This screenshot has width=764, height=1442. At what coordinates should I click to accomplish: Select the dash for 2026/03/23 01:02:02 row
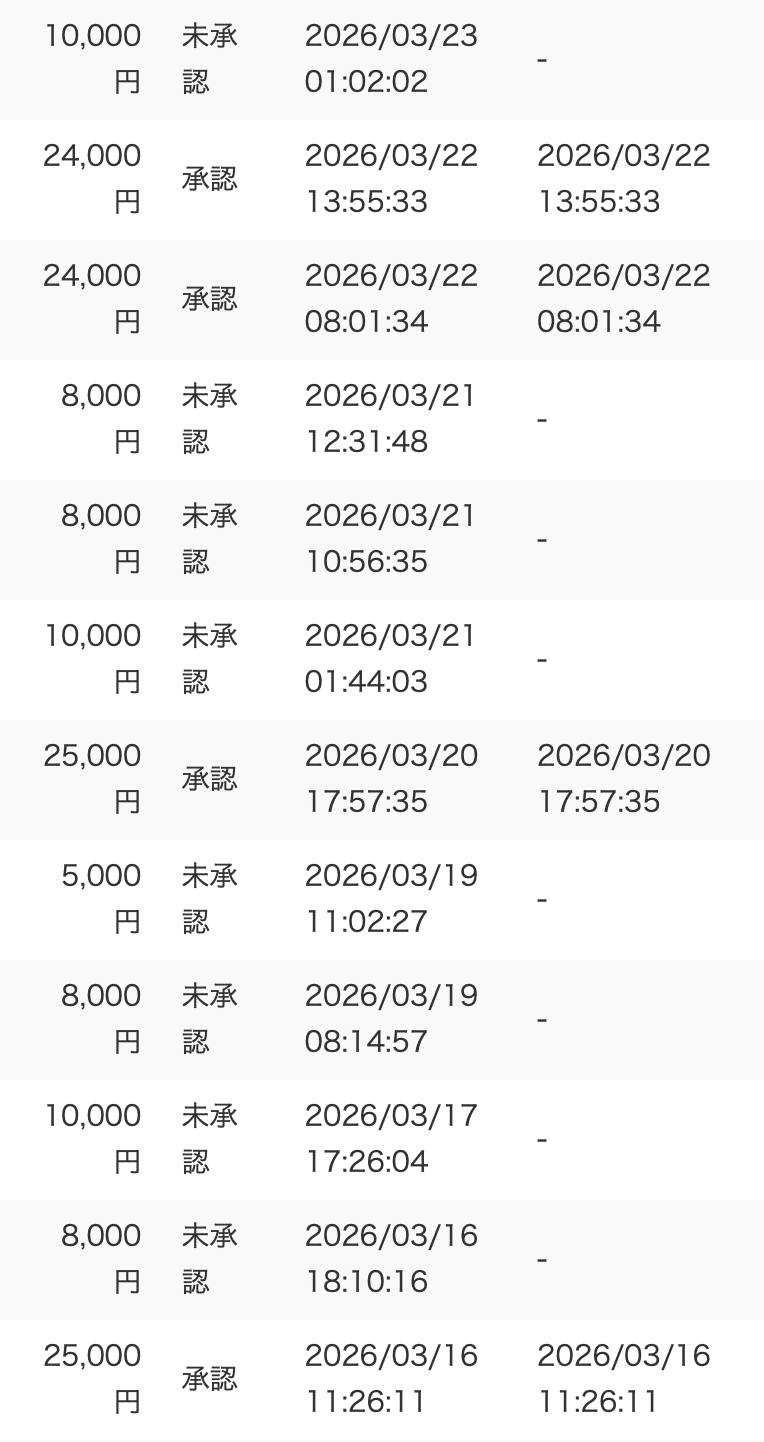point(542,60)
